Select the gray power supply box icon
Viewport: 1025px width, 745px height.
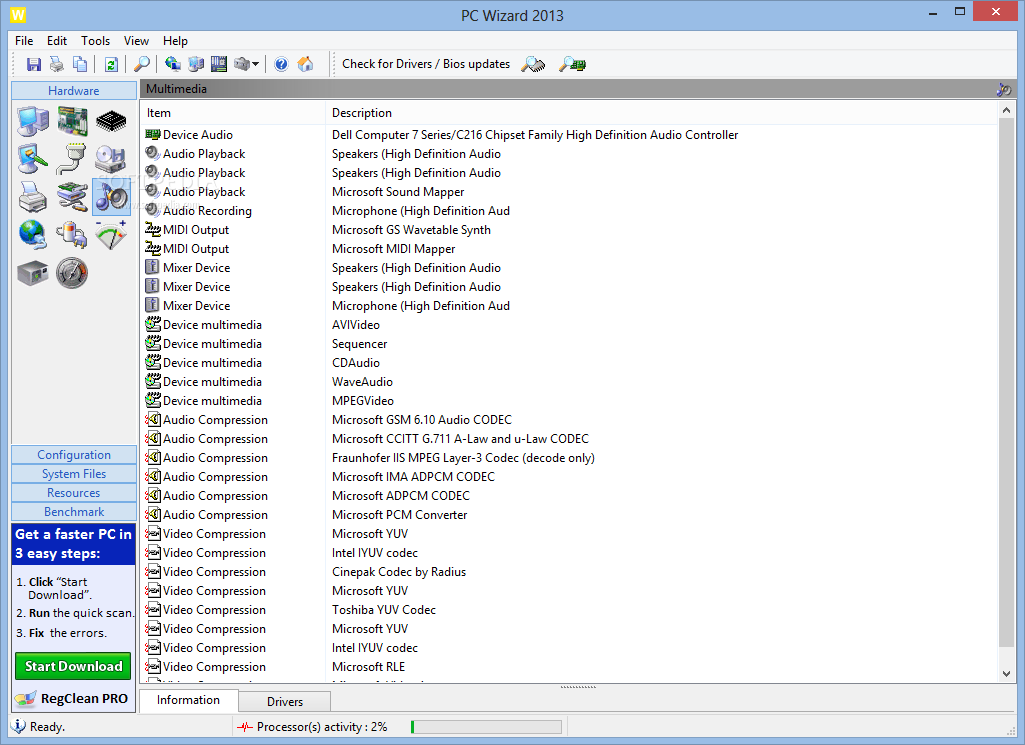coord(33,273)
